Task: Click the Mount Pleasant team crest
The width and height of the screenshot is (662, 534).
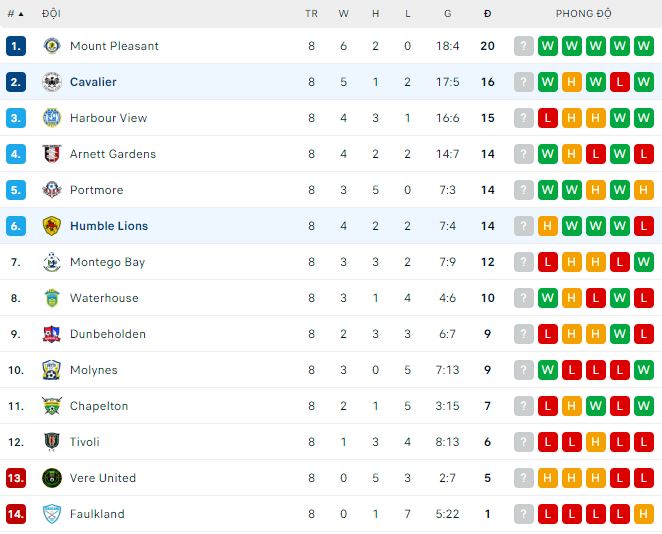Action: (x=52, y=46)
